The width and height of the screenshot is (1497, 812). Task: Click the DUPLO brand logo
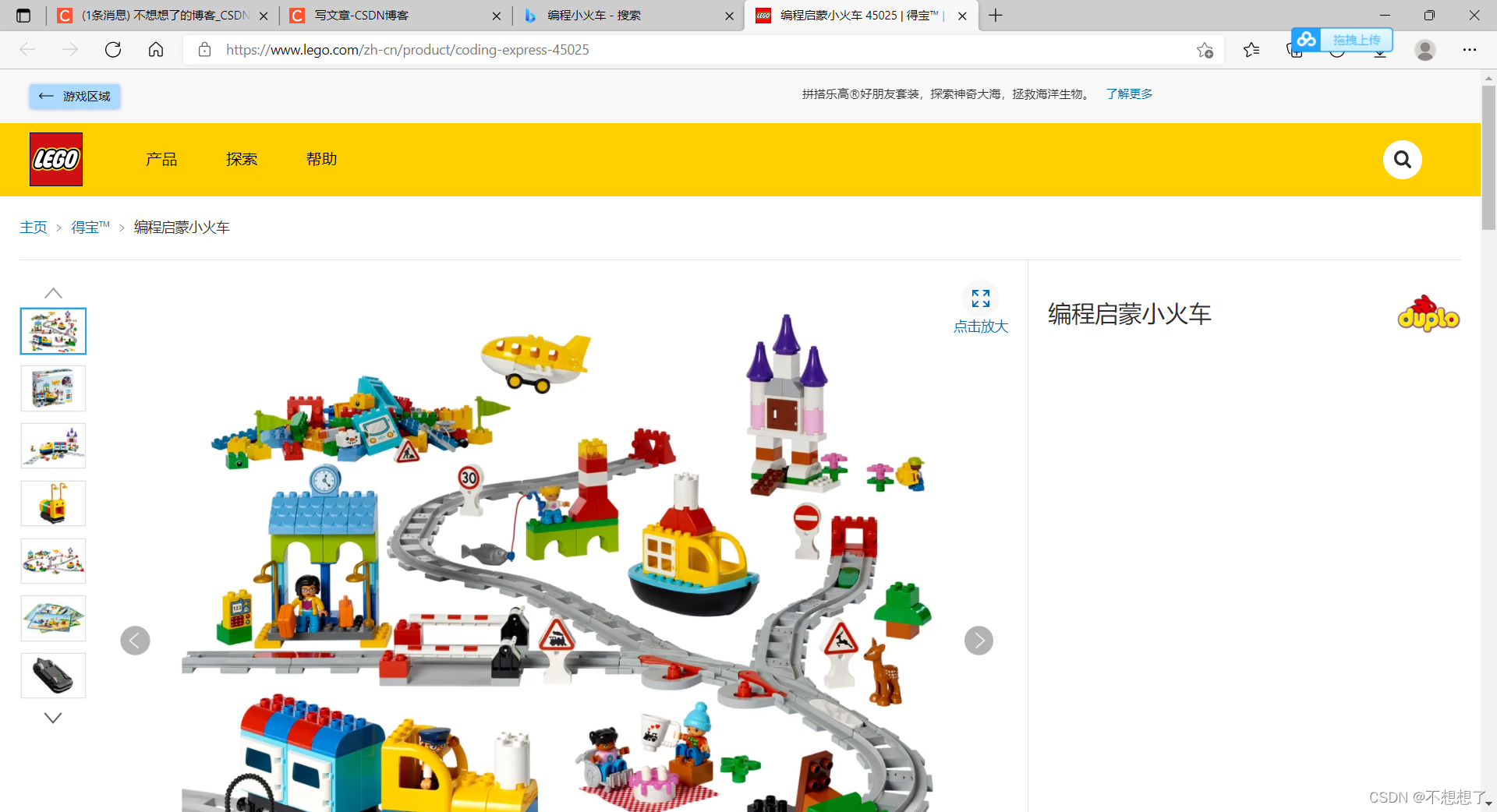click(x=1428, y=314)
